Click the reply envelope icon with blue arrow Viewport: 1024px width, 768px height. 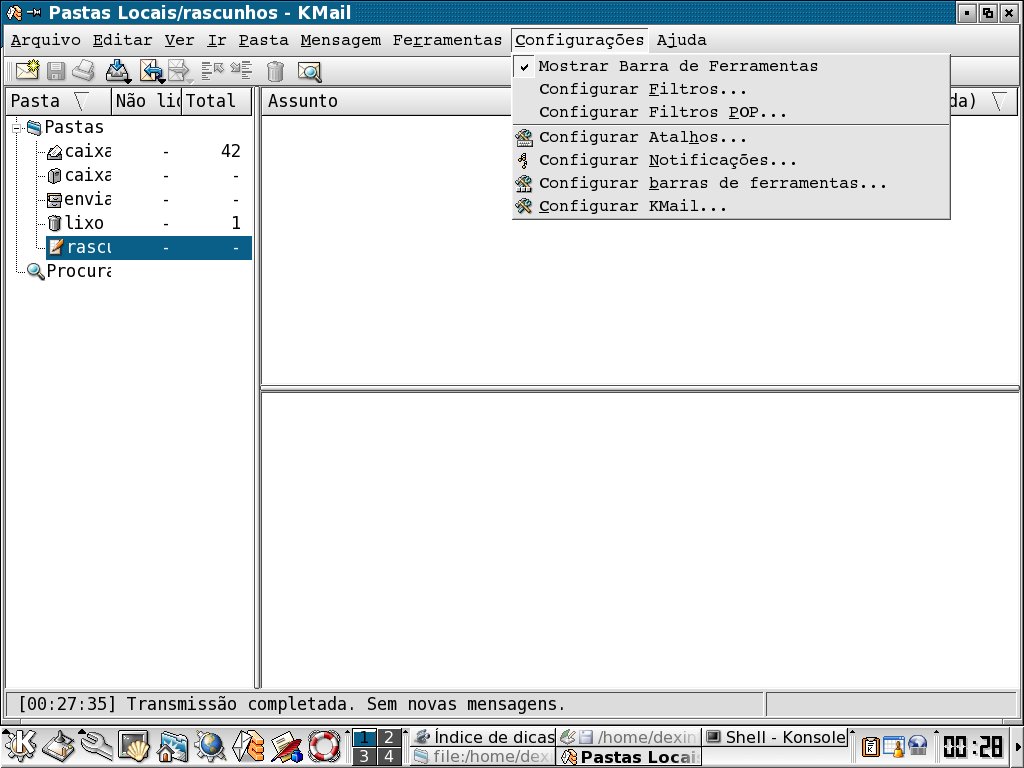152,71
